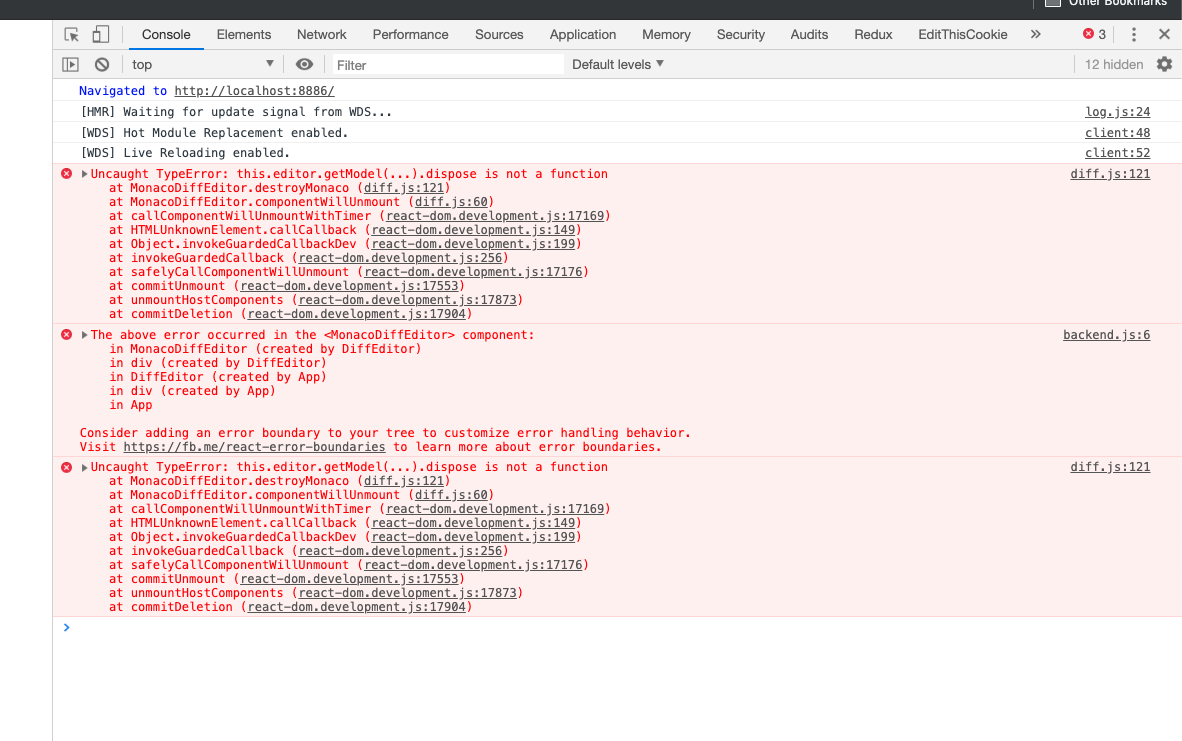This screenshot has width=1182, height=741.
Task: Open client:52 source link
Action: tap(1117, 153)
